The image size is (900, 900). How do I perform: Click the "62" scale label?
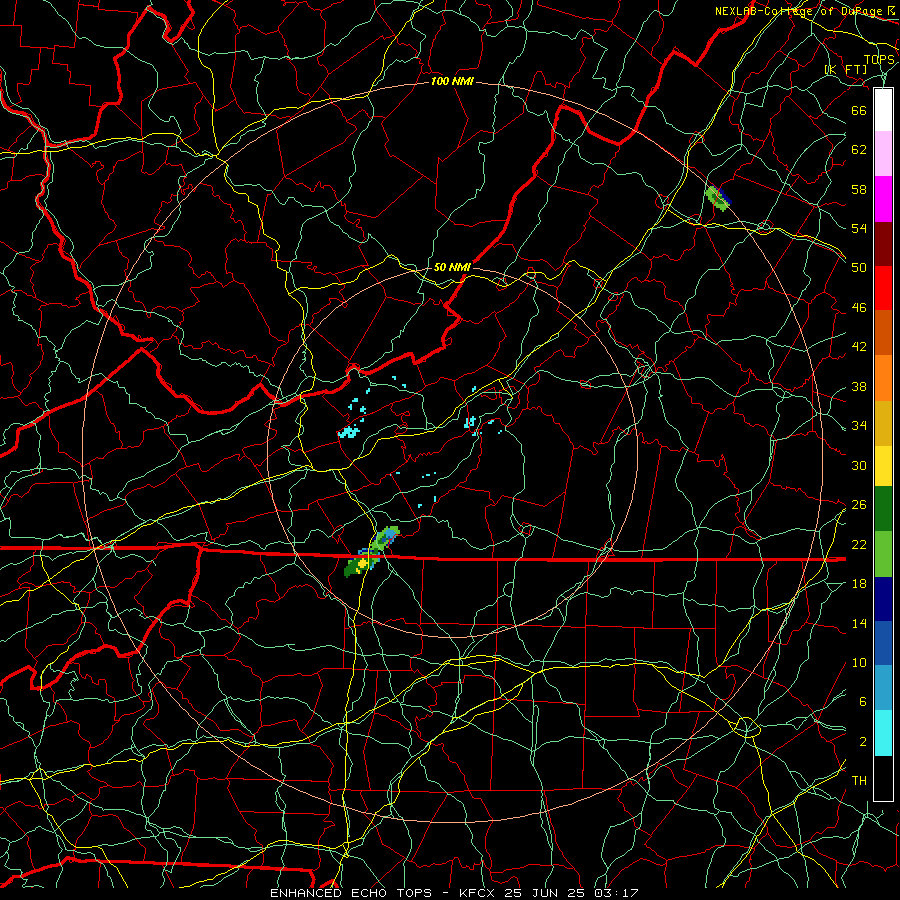859,150
